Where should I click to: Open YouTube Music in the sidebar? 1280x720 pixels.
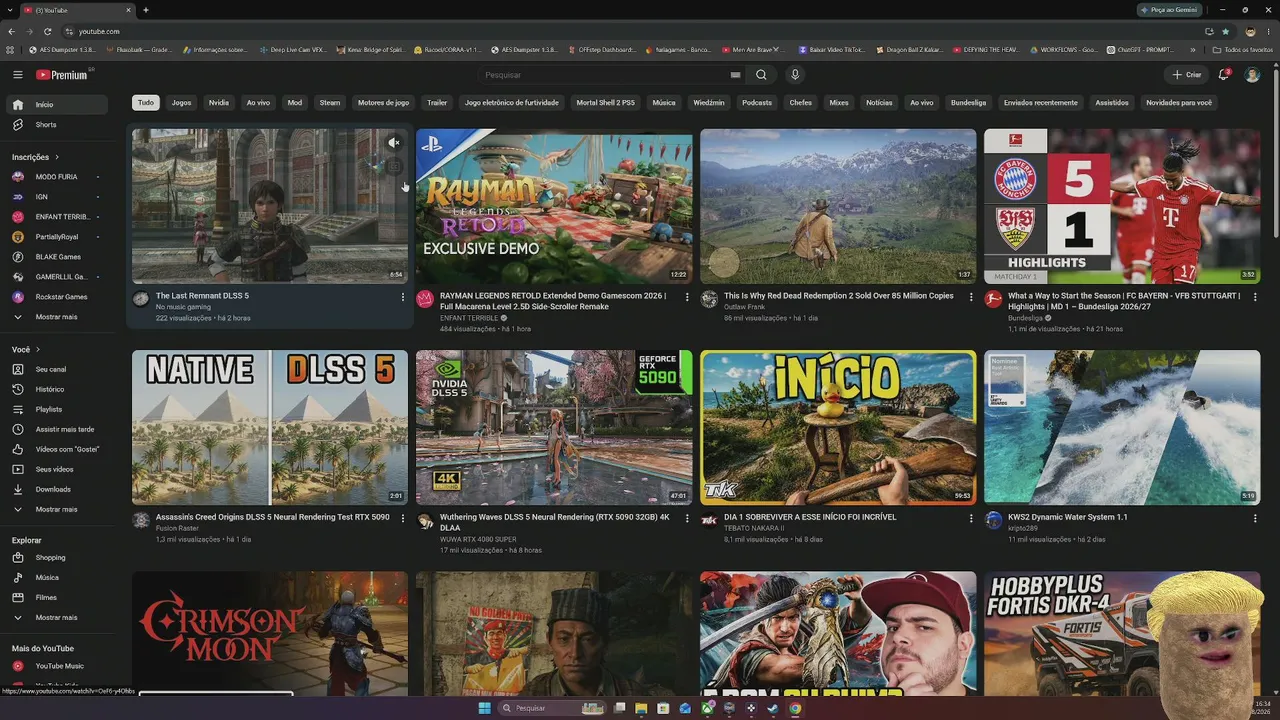point(57,666)
